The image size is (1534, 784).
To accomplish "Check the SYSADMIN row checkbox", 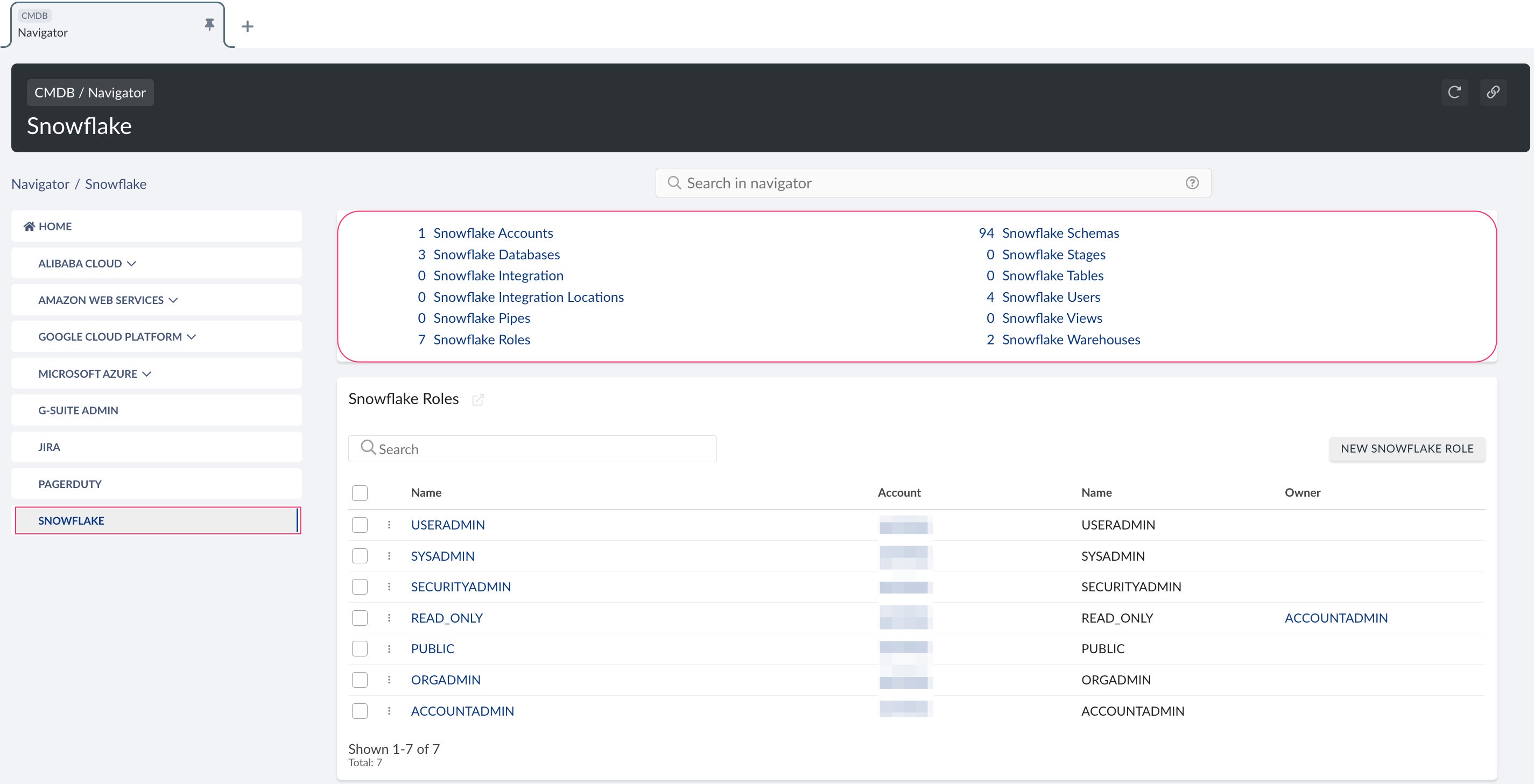I will (360, 556).
